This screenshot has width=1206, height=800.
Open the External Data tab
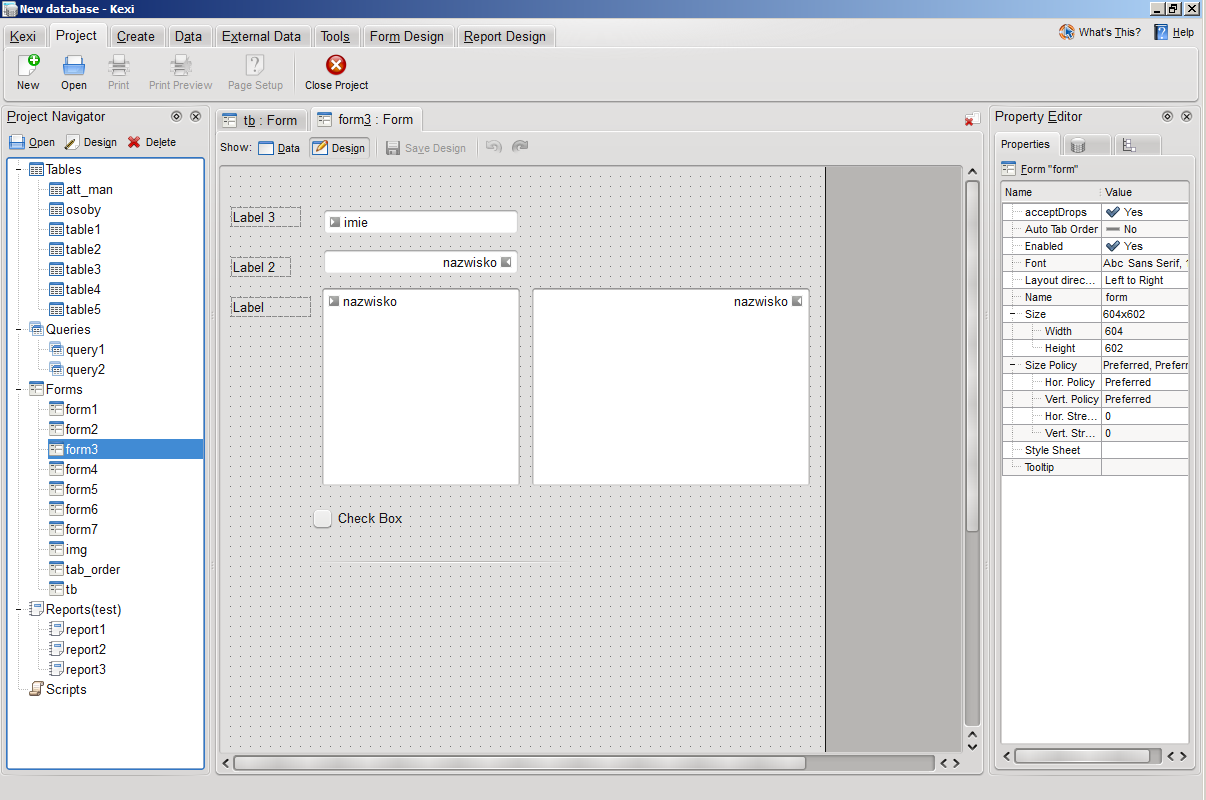tap(261, 36)
